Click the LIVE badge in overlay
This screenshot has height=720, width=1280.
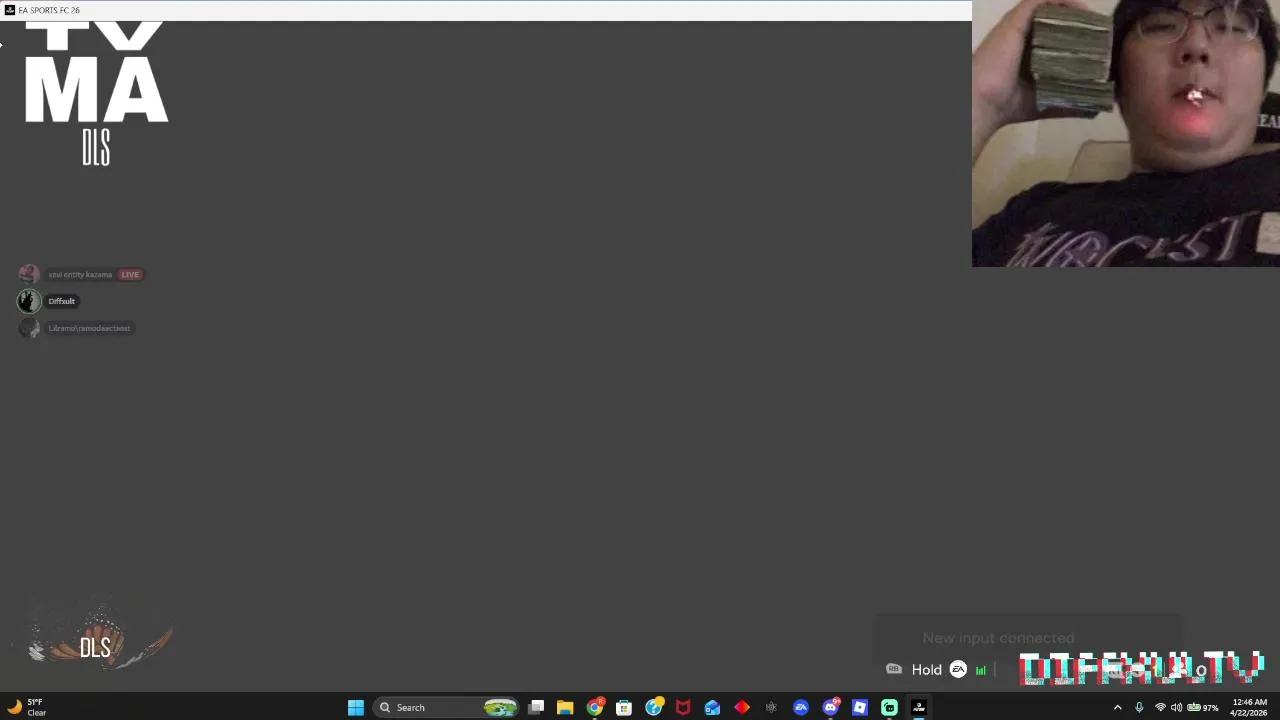coord(130,274)
